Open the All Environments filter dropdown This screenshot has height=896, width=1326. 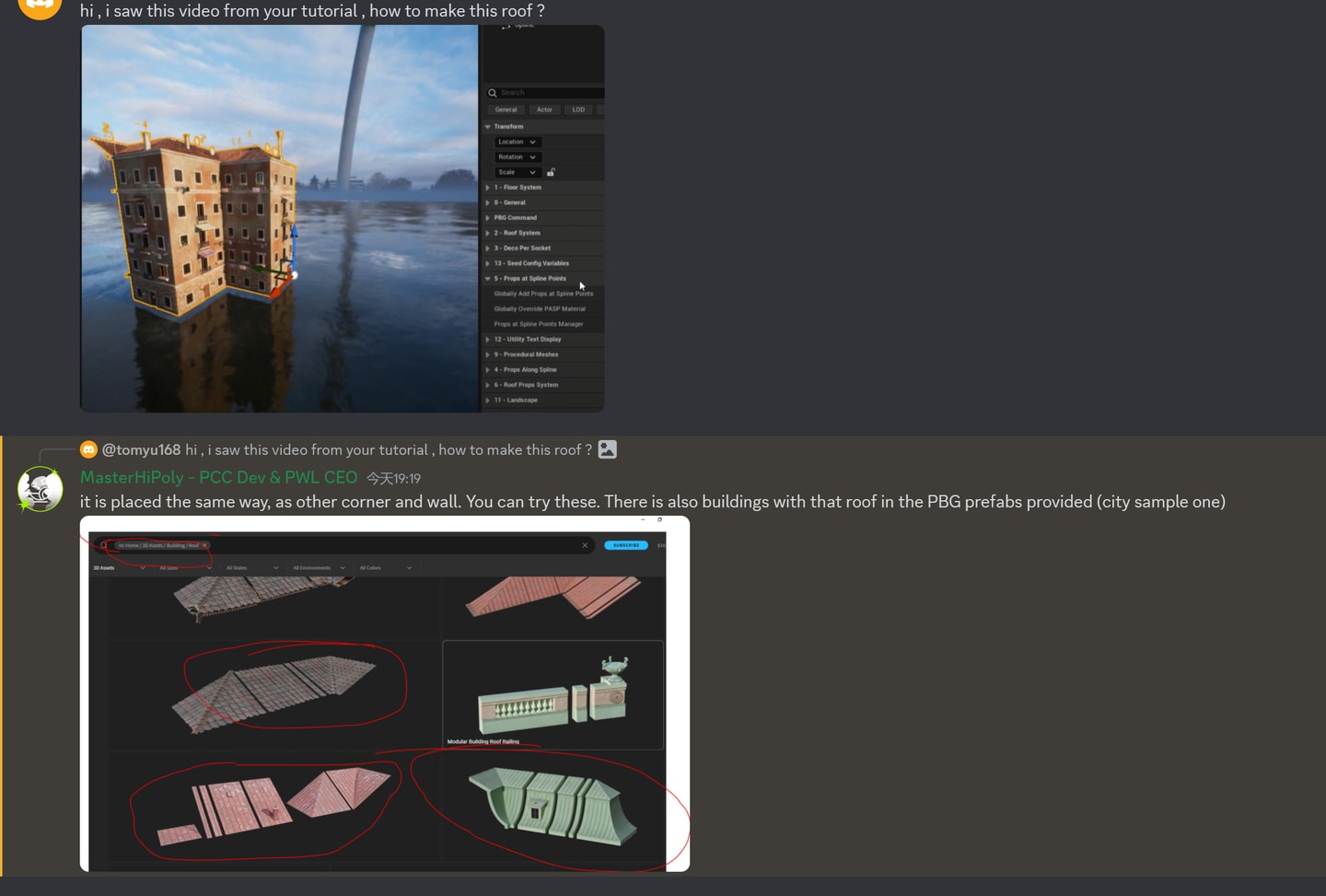tap(319, 568)
